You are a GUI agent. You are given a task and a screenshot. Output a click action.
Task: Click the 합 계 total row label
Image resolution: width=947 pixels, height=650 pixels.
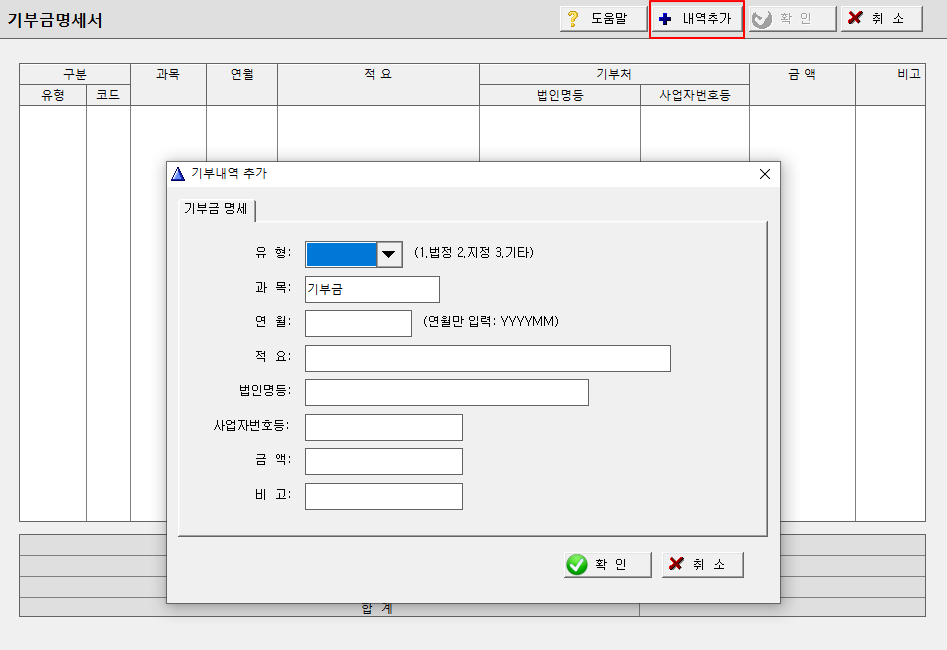tap(377, 608)
